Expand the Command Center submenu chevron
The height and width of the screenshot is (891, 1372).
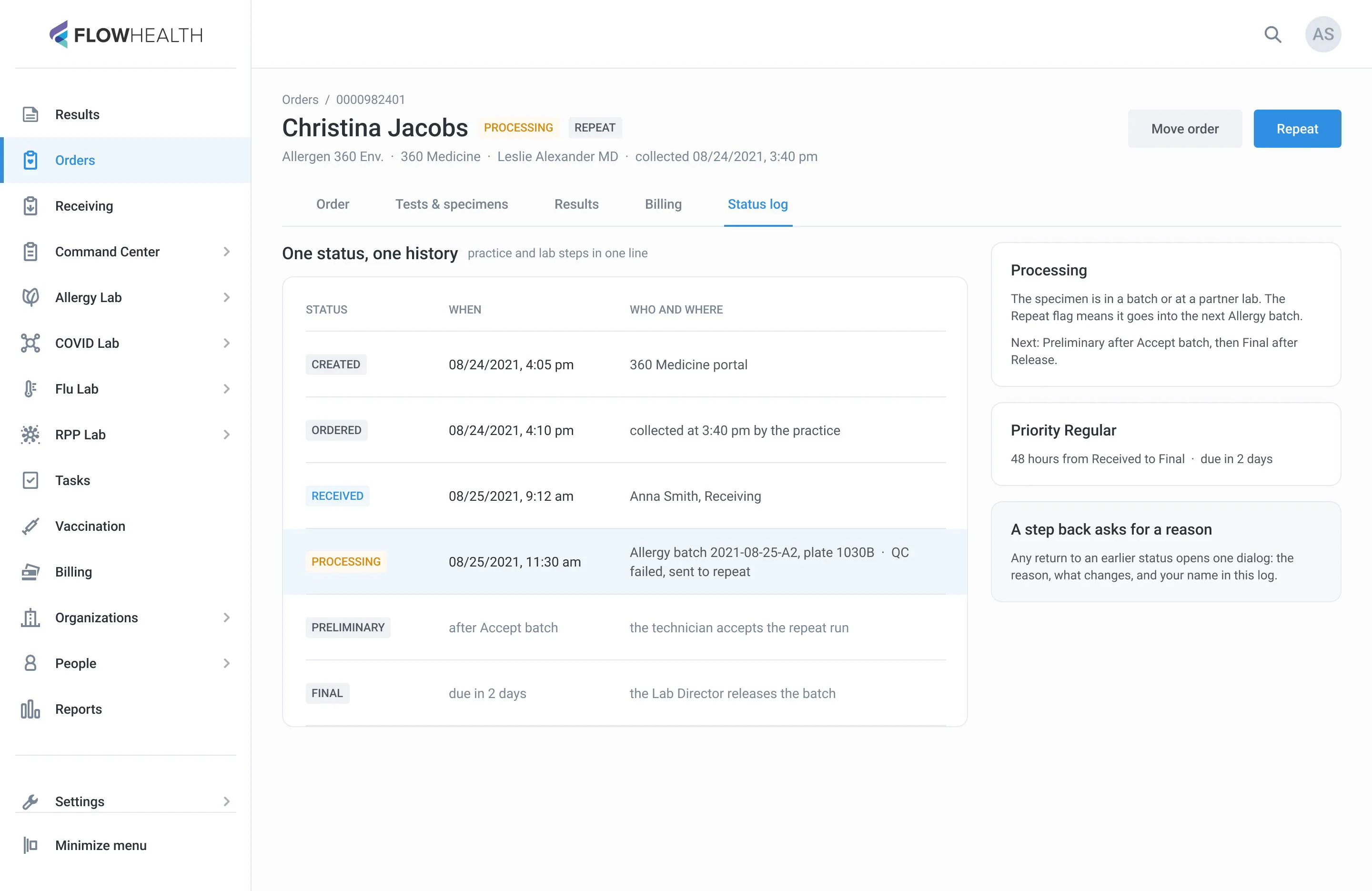(227, 252)
